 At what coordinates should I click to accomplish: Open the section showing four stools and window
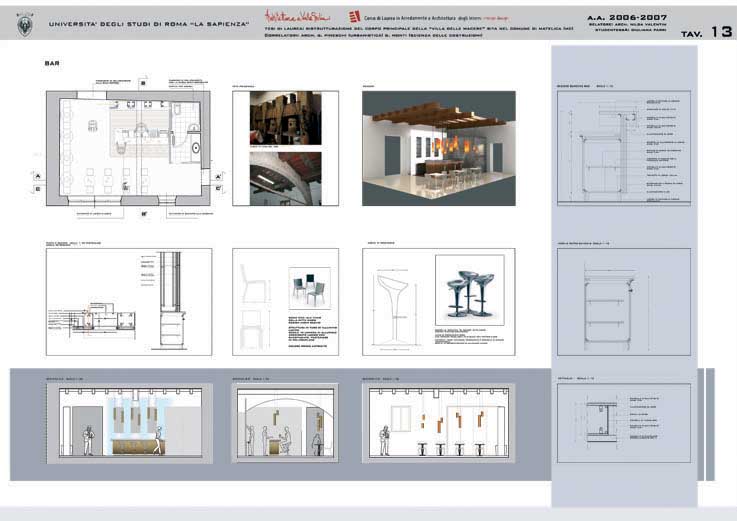[438, 424]
